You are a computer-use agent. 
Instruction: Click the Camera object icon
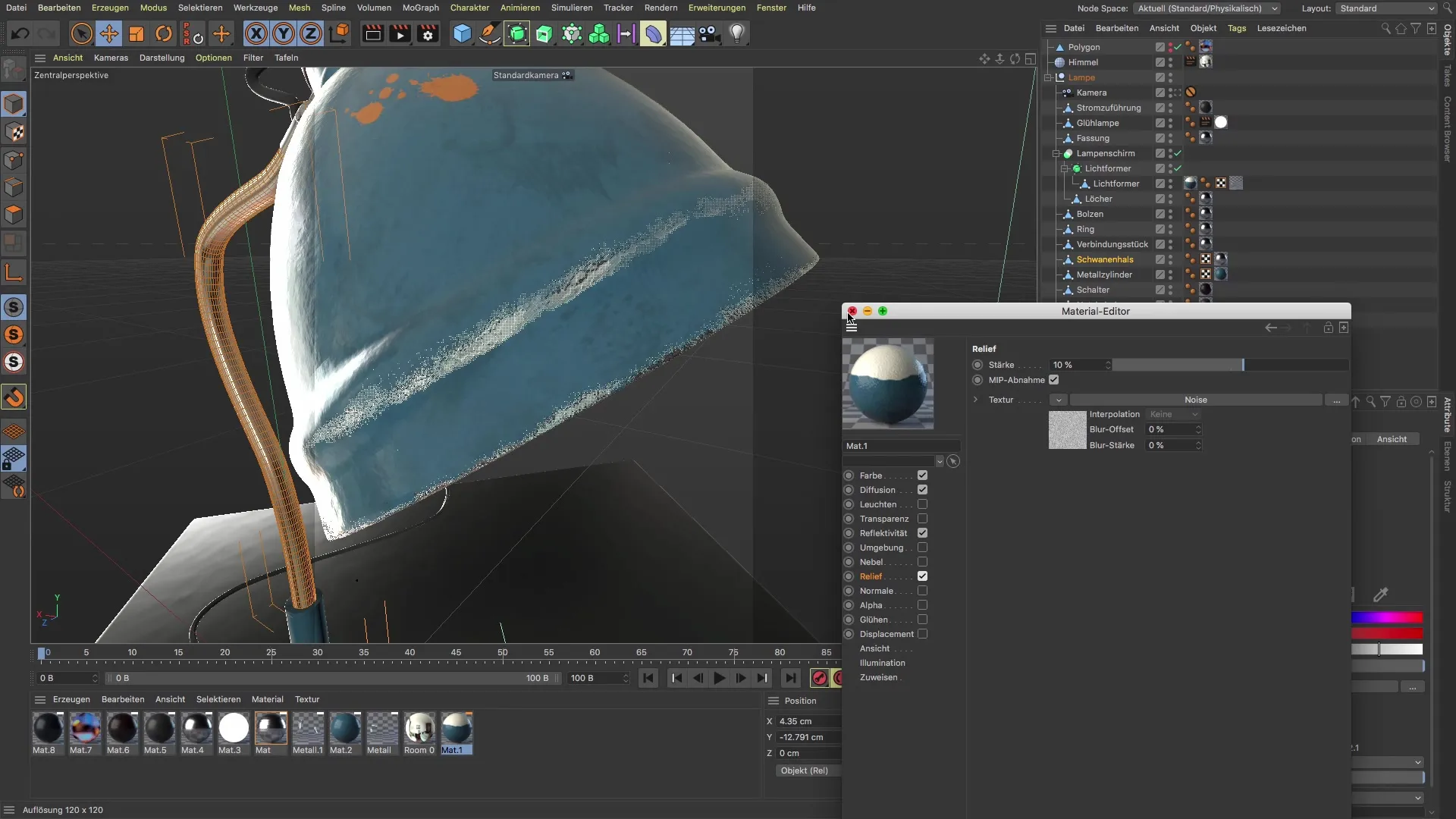pos(709,34)
